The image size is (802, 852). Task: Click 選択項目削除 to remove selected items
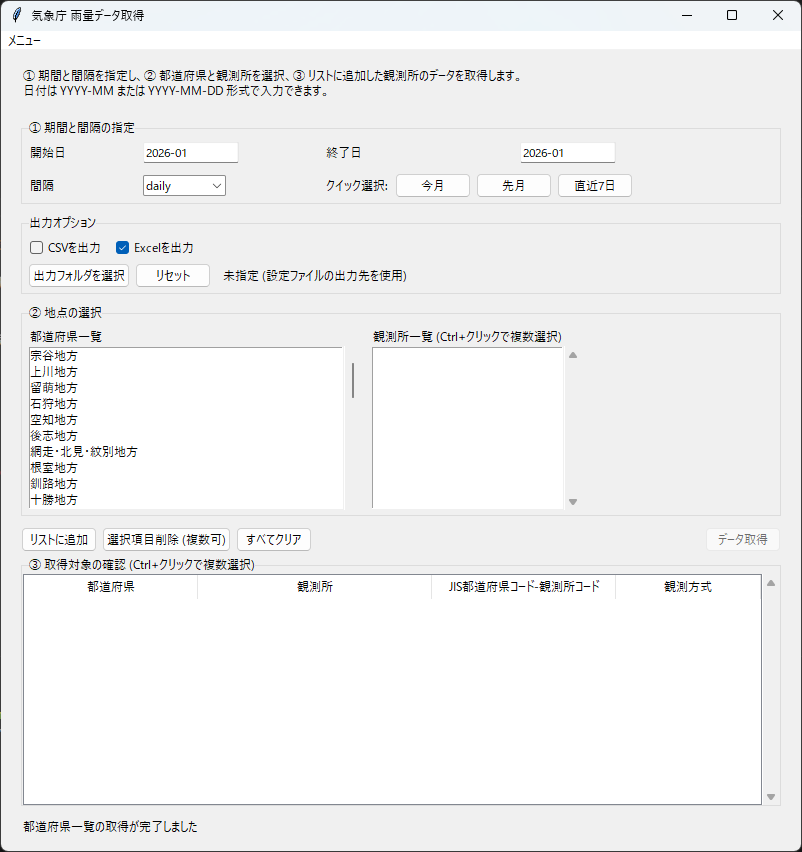coord(166,539)
